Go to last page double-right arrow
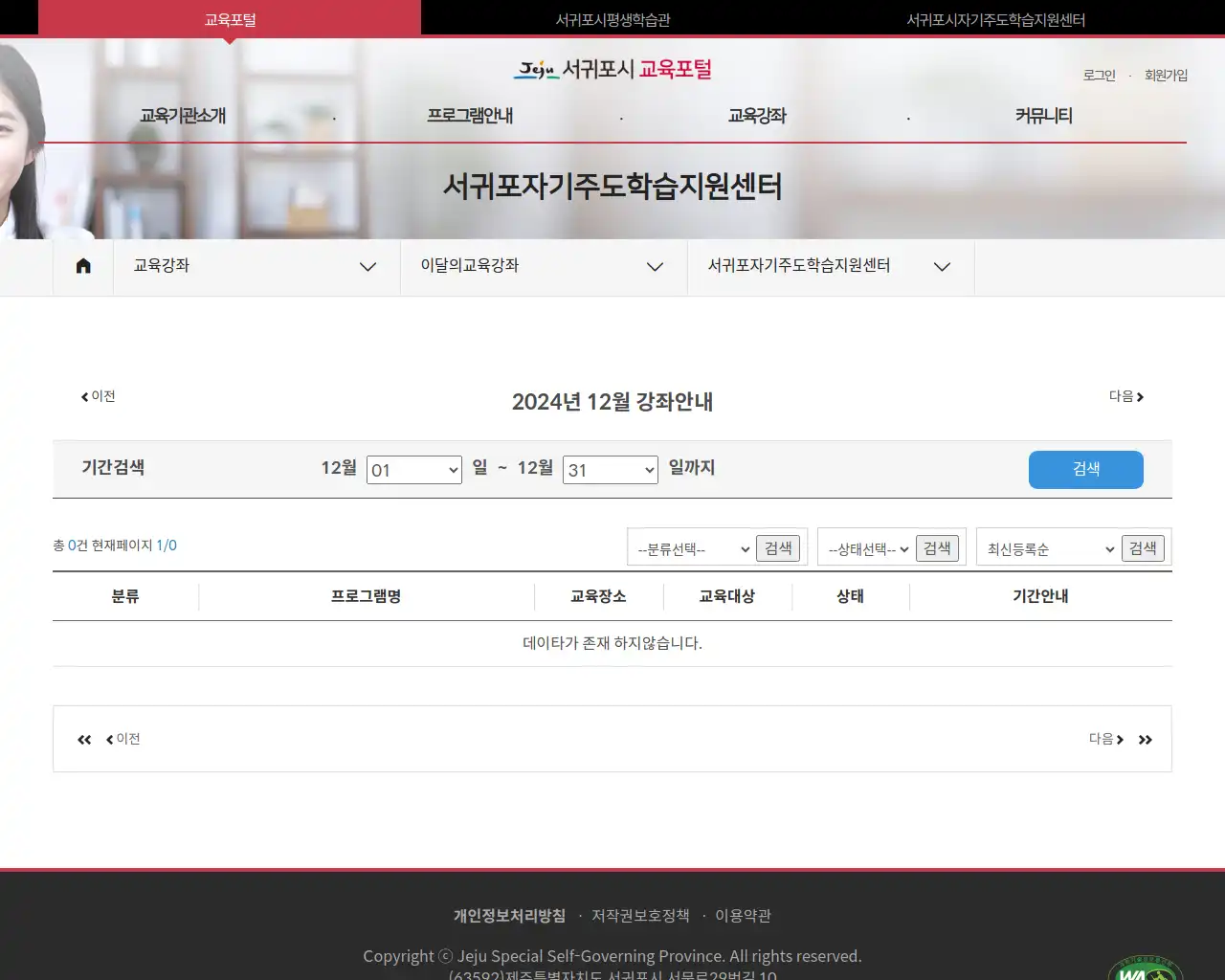The image size is (1225, 980). pyautogui.click(x=1146, y=739)
